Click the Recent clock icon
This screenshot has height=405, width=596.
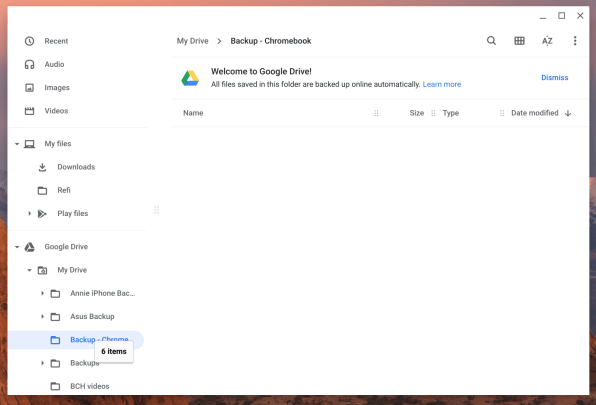point(29,41)
